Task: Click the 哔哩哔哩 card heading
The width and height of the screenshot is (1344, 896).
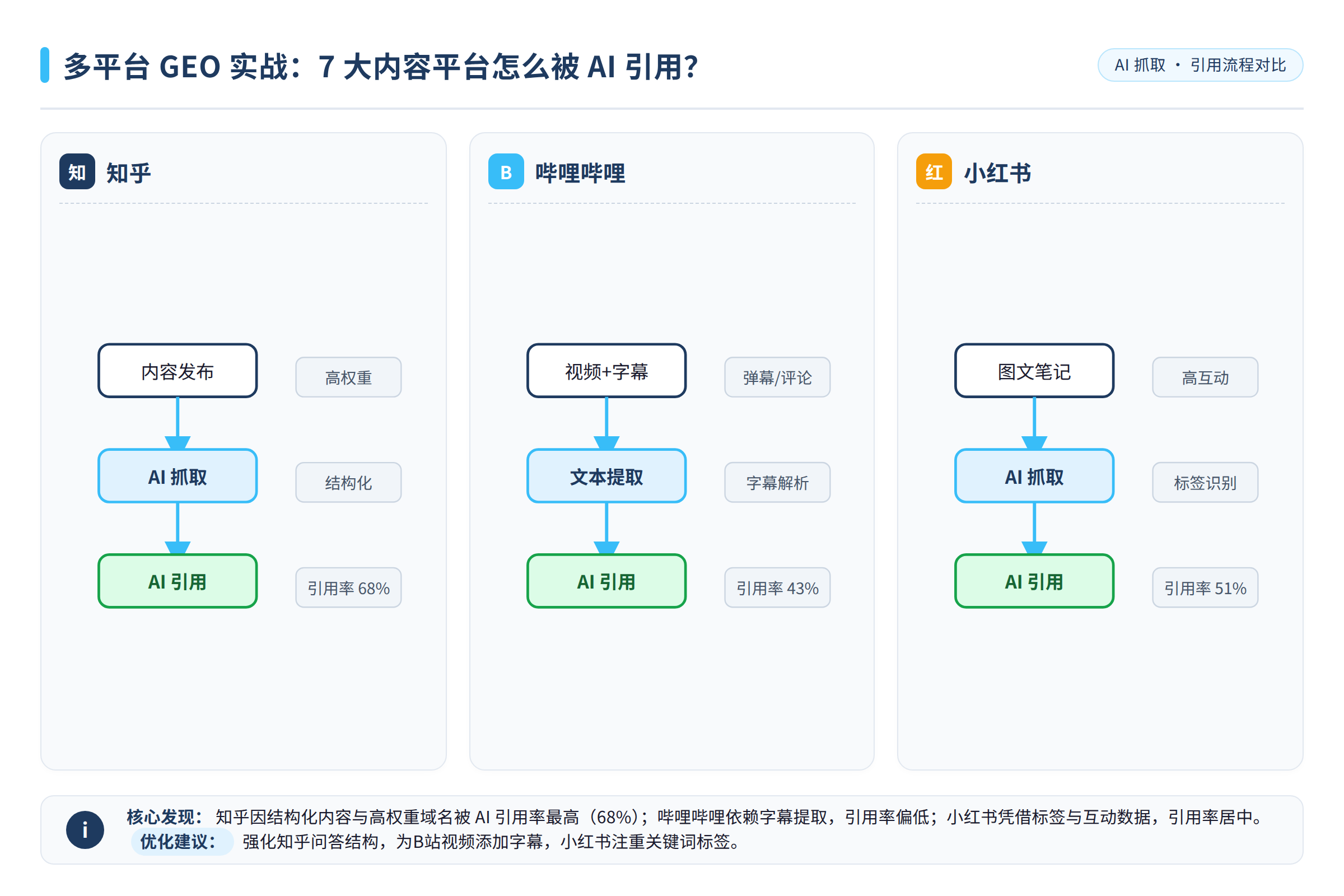Action: [580, 172]
